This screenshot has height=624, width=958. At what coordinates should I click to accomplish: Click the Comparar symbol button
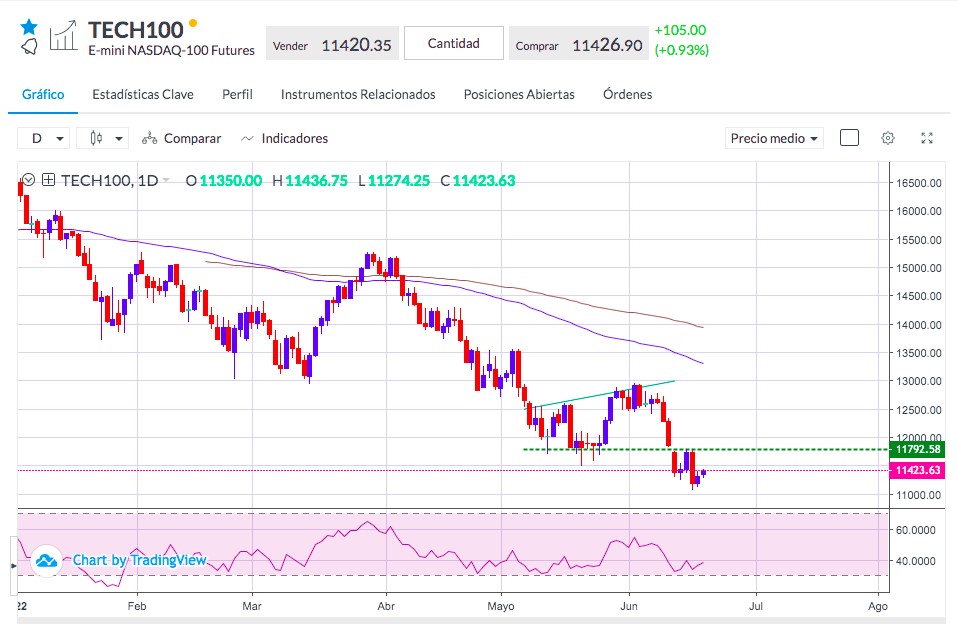tap(181, 139)
